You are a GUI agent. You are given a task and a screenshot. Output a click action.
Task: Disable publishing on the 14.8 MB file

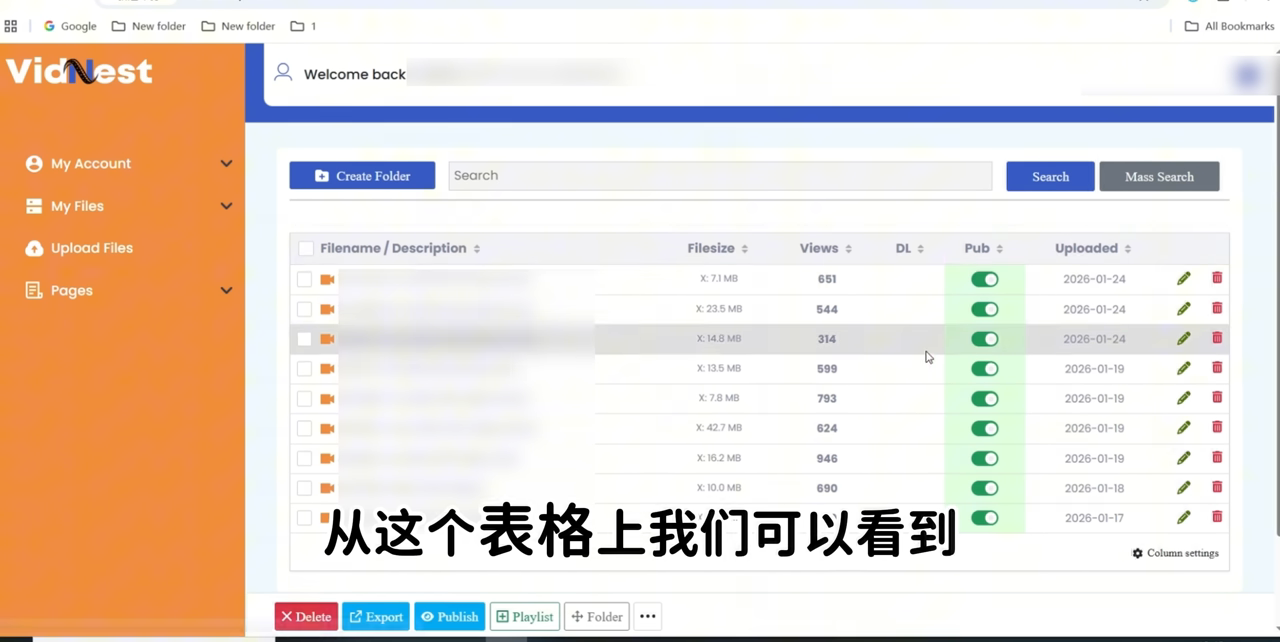(985, 339)
